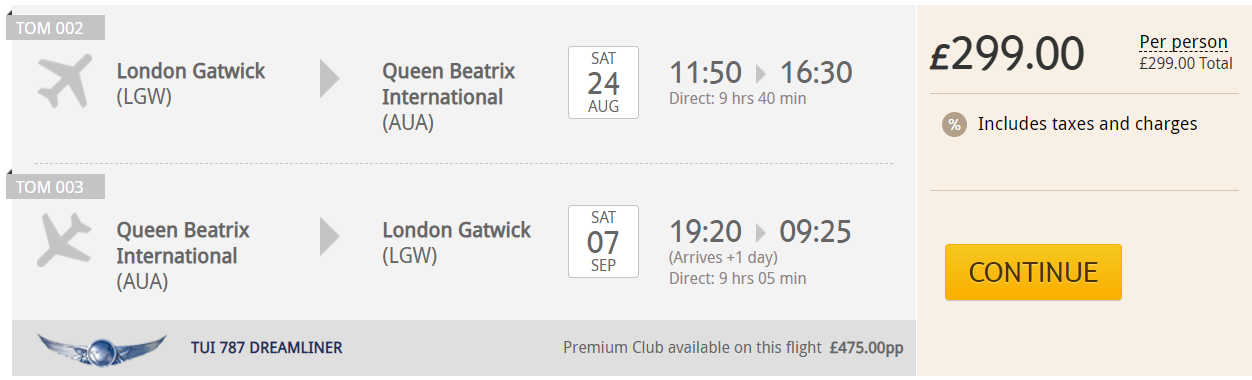Click the outbound route arrow triangle
This screenshot has width=1252, height=380.
(330, 79)
